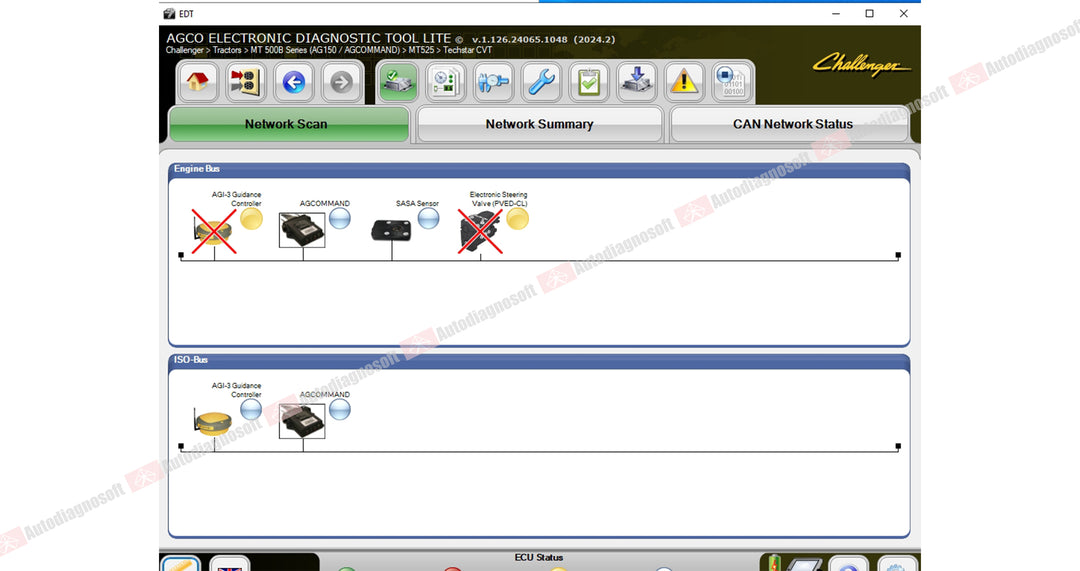Click the EDT title bar application icon
This screenshot has width=1080, height=571.
(x=169, y=14)
